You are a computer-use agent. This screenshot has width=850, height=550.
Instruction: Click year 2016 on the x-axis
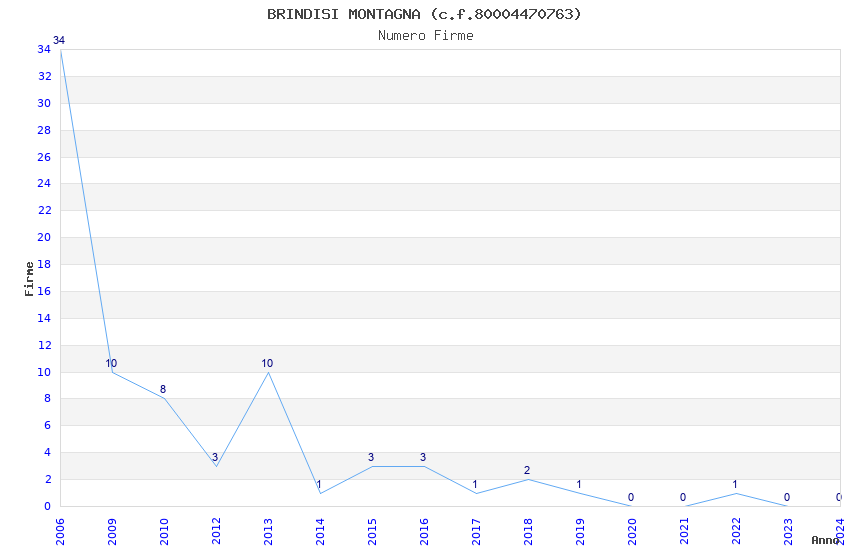(x=424, y=532)
